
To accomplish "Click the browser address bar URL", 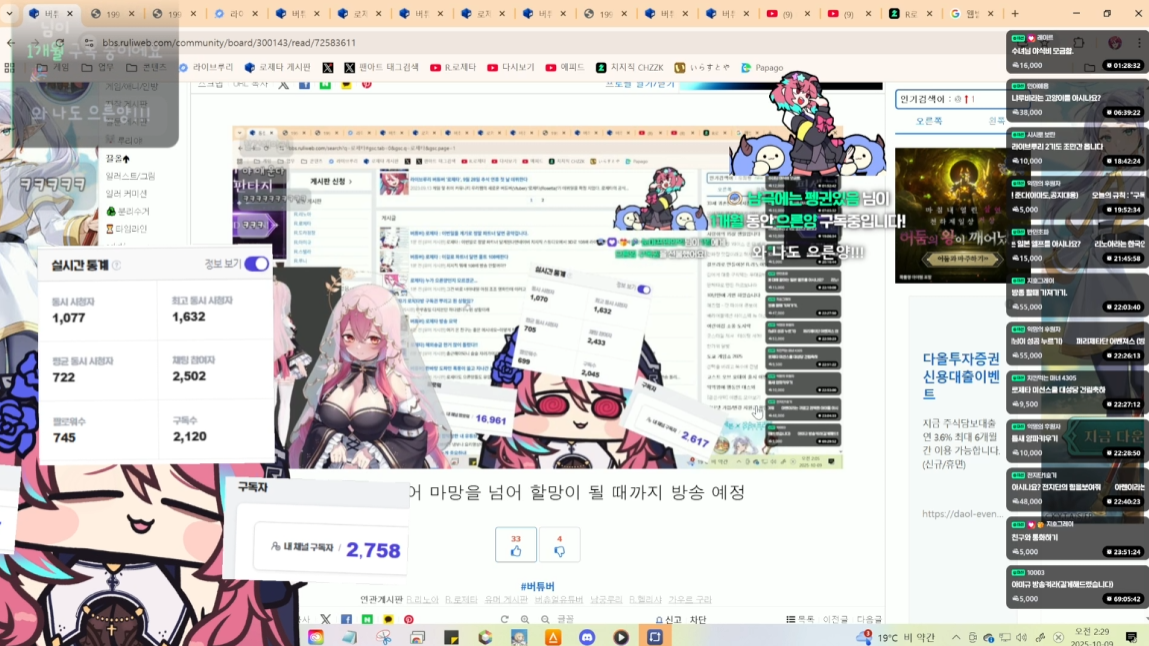I will click(228, 43).
